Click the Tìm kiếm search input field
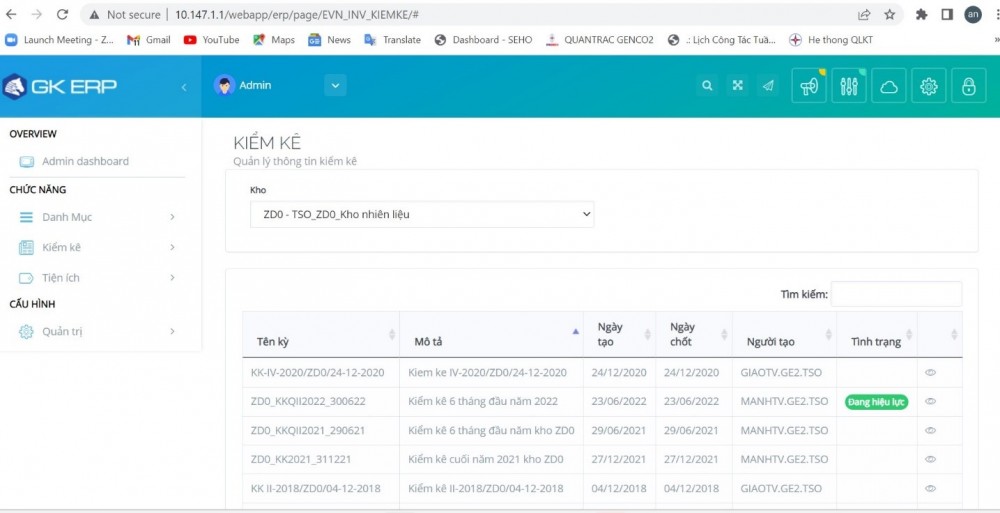Viewport: 1000px width, 513px height. click(896, 294)
